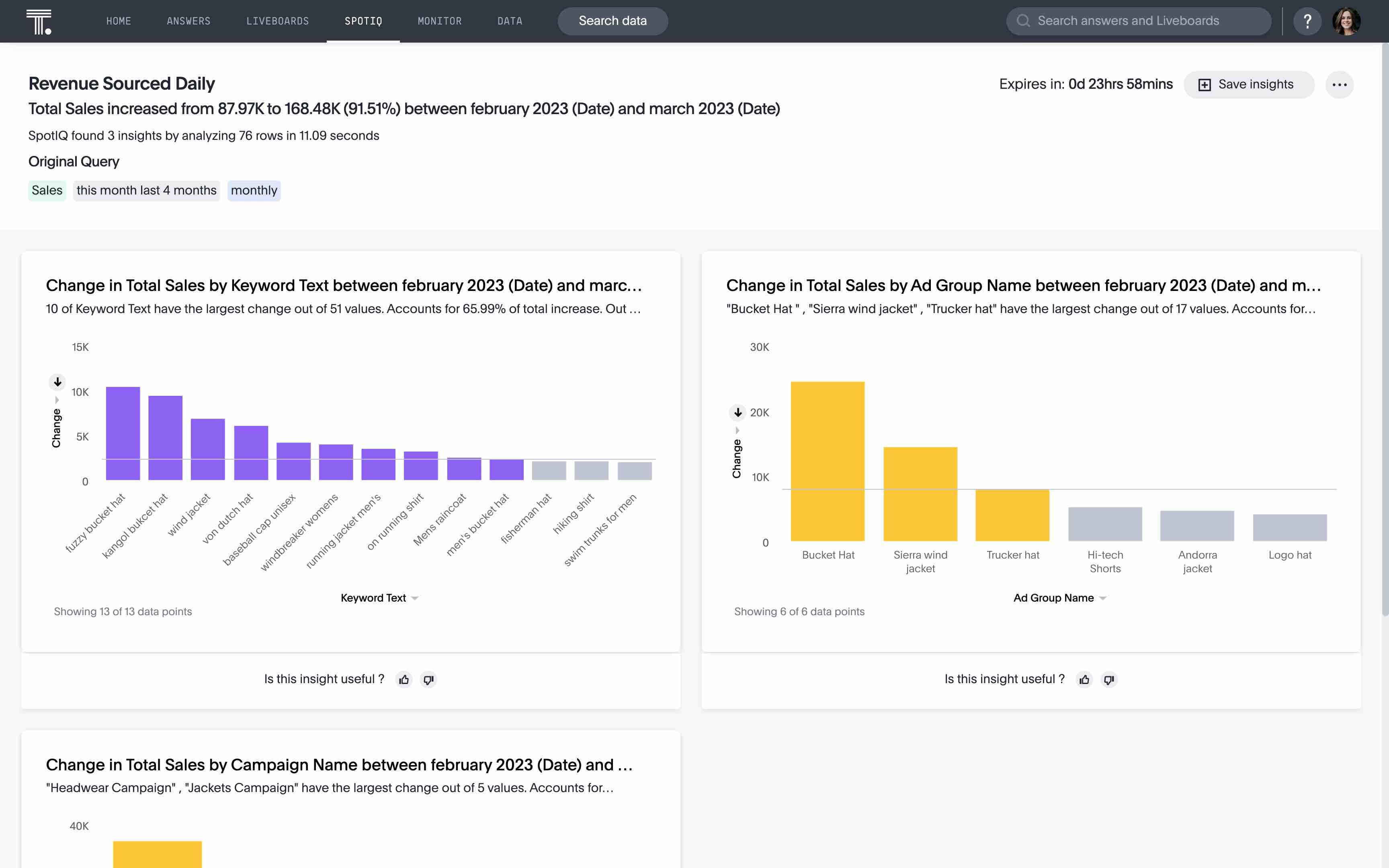Click Ad Group Name insight chart title

pos(1024,285)
